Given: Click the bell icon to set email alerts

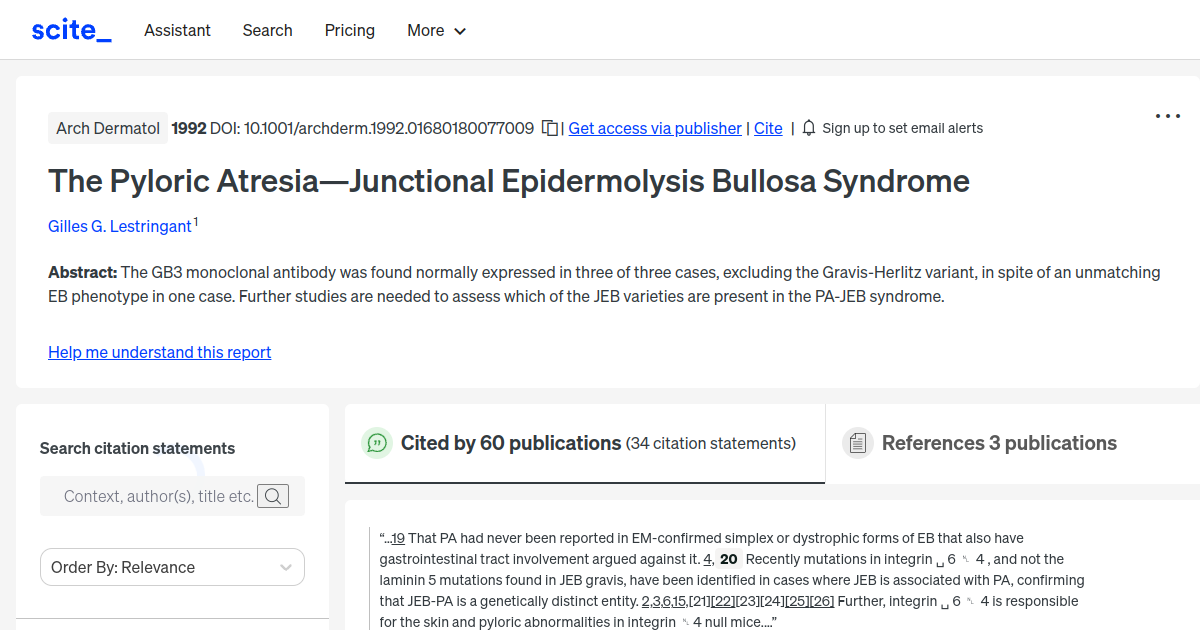Looking at the screenshot, I should (x=808, y=128).
